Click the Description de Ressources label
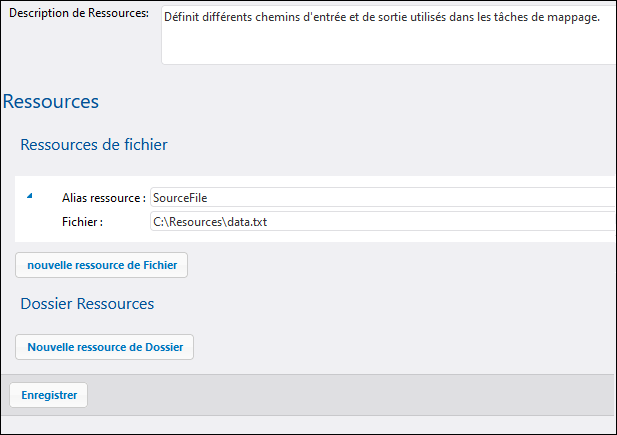 [78, 14]
